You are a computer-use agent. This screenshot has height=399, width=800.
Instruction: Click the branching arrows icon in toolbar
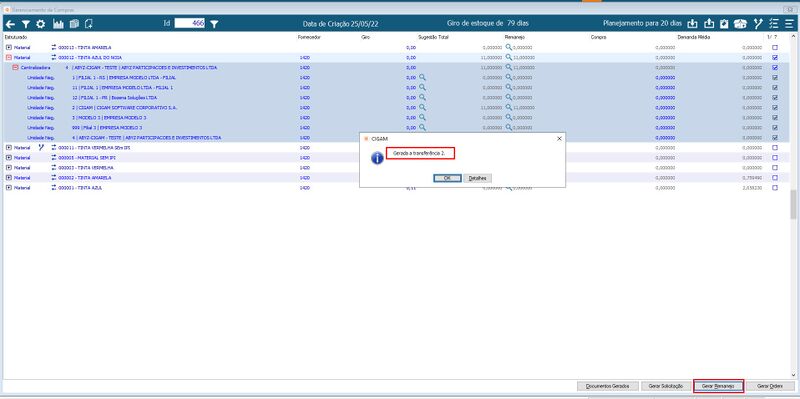coord(758,23)
